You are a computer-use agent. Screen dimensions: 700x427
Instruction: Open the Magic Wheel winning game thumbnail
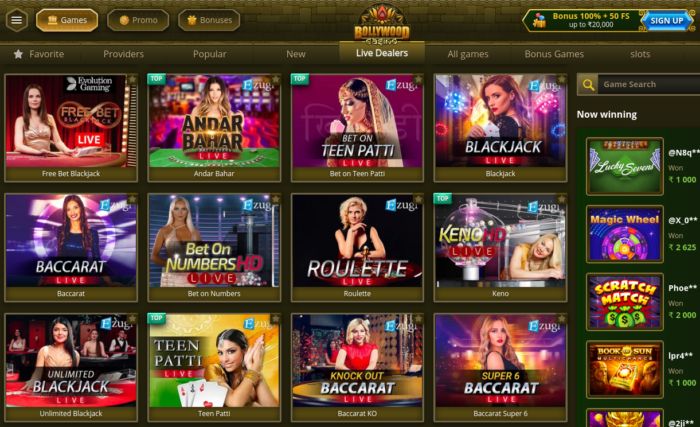tap(625, 234)
